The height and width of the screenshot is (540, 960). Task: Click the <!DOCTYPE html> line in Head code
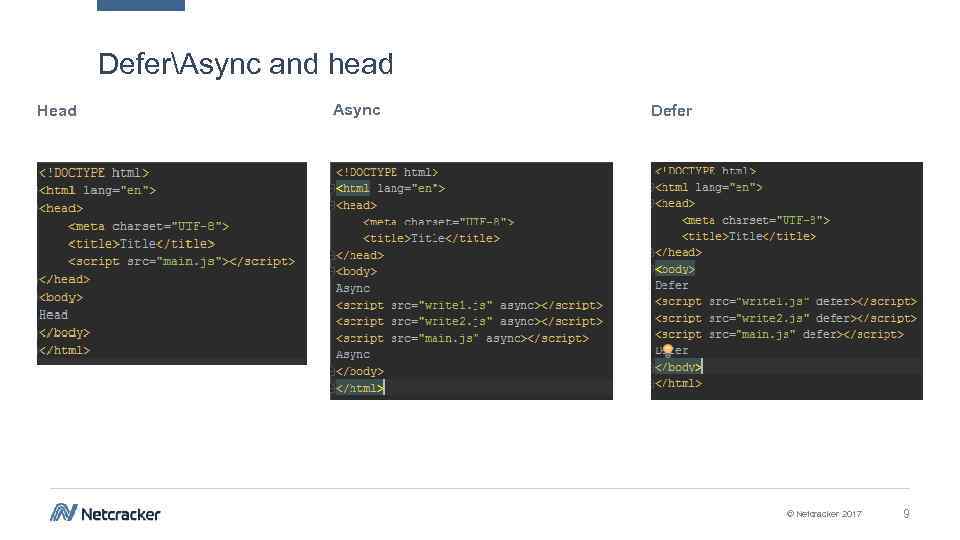94,173
